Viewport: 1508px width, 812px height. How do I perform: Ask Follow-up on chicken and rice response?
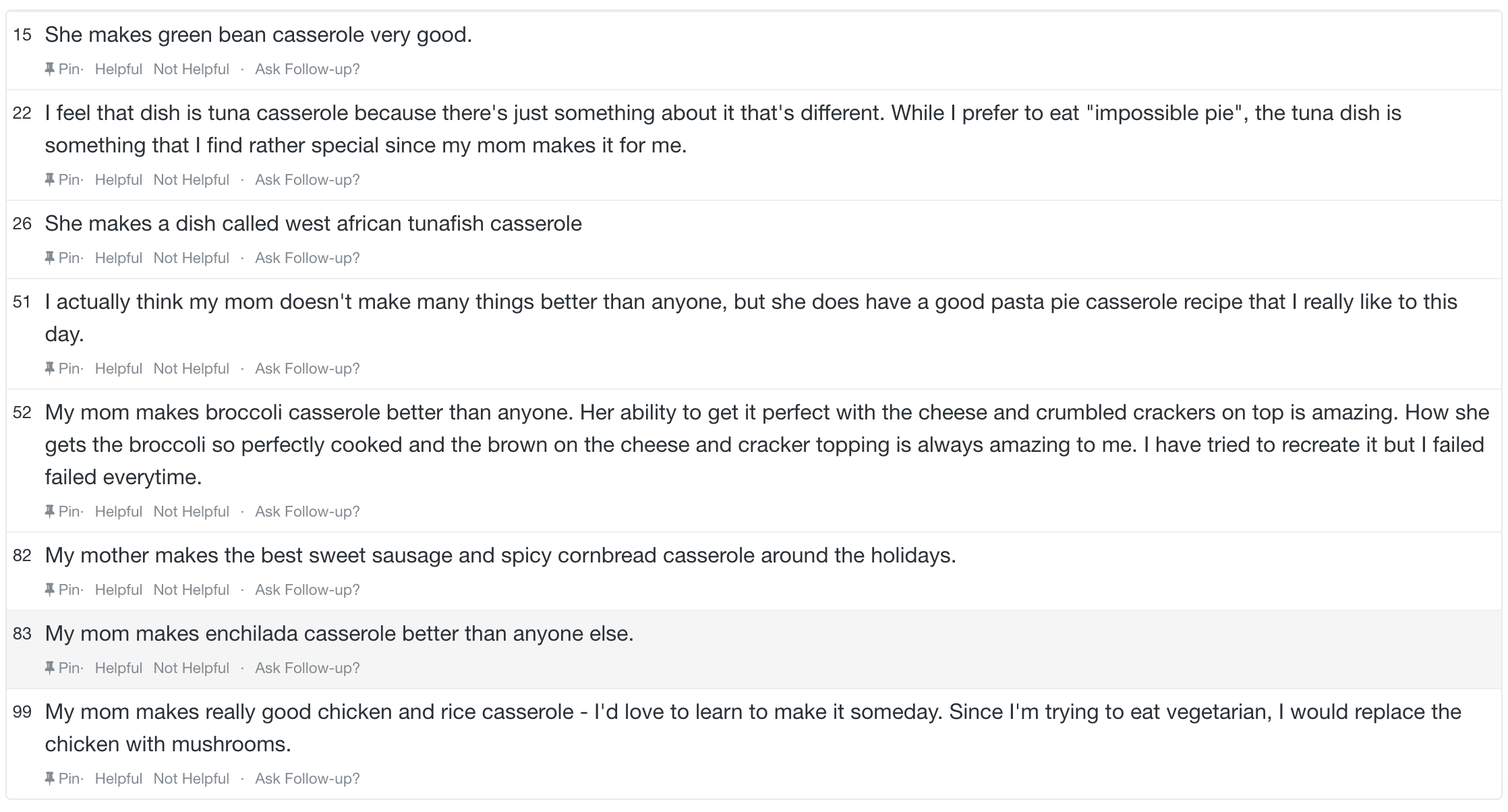[307, 778]
